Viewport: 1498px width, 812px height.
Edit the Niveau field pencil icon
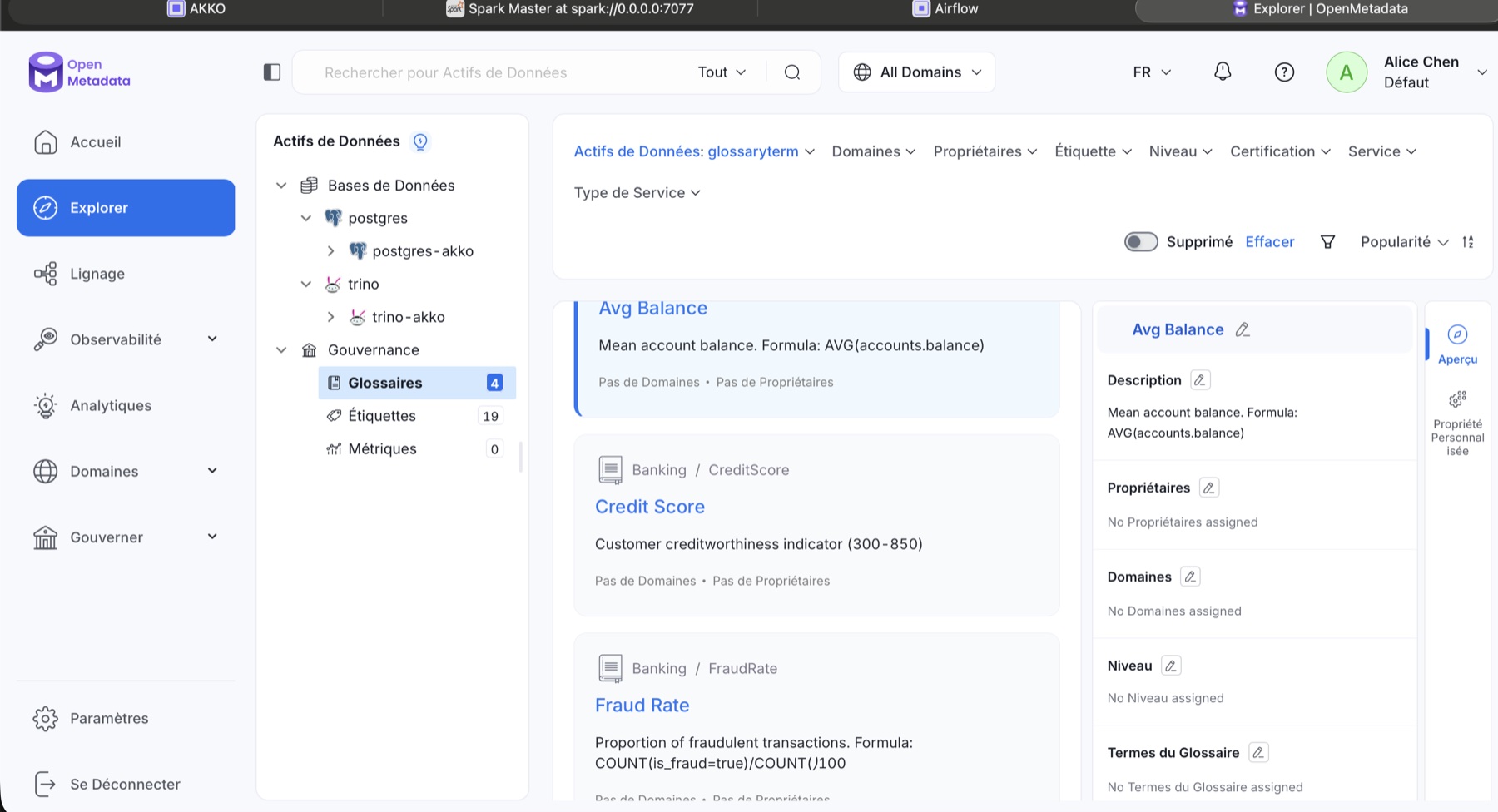(x=1170, y=666)
